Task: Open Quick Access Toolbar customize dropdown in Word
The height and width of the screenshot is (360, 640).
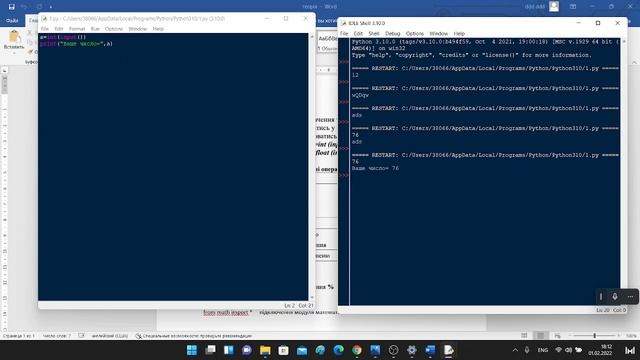Action: click(x=51, y=7)
